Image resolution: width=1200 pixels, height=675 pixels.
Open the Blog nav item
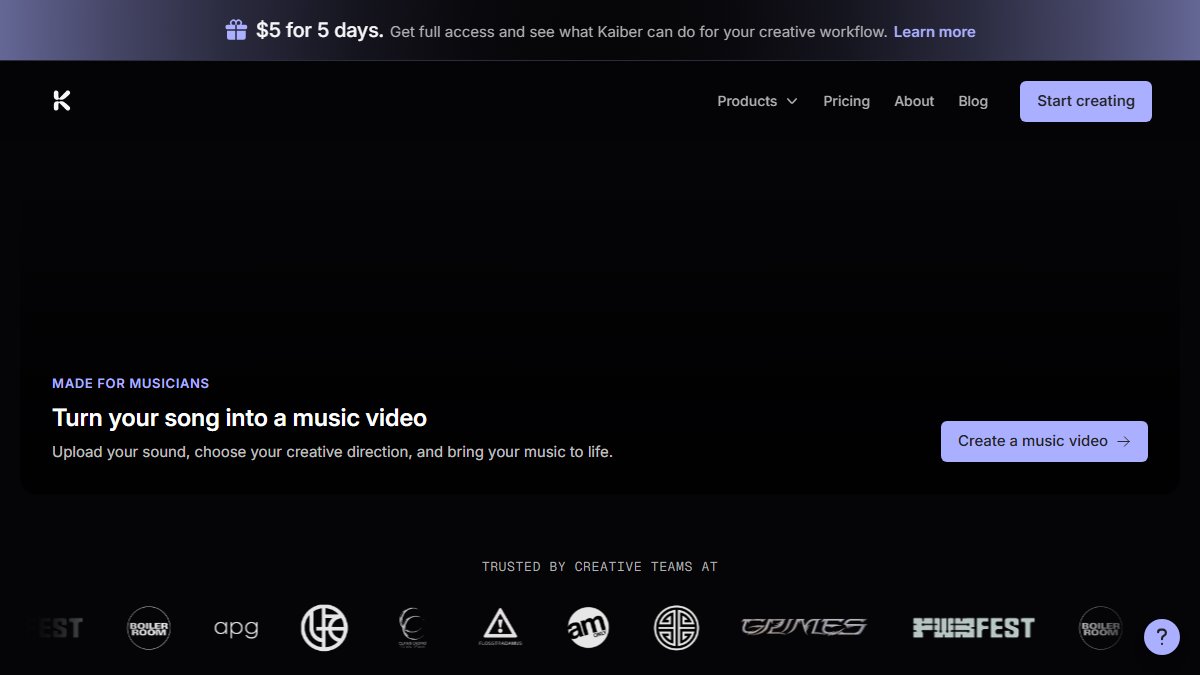973,101
